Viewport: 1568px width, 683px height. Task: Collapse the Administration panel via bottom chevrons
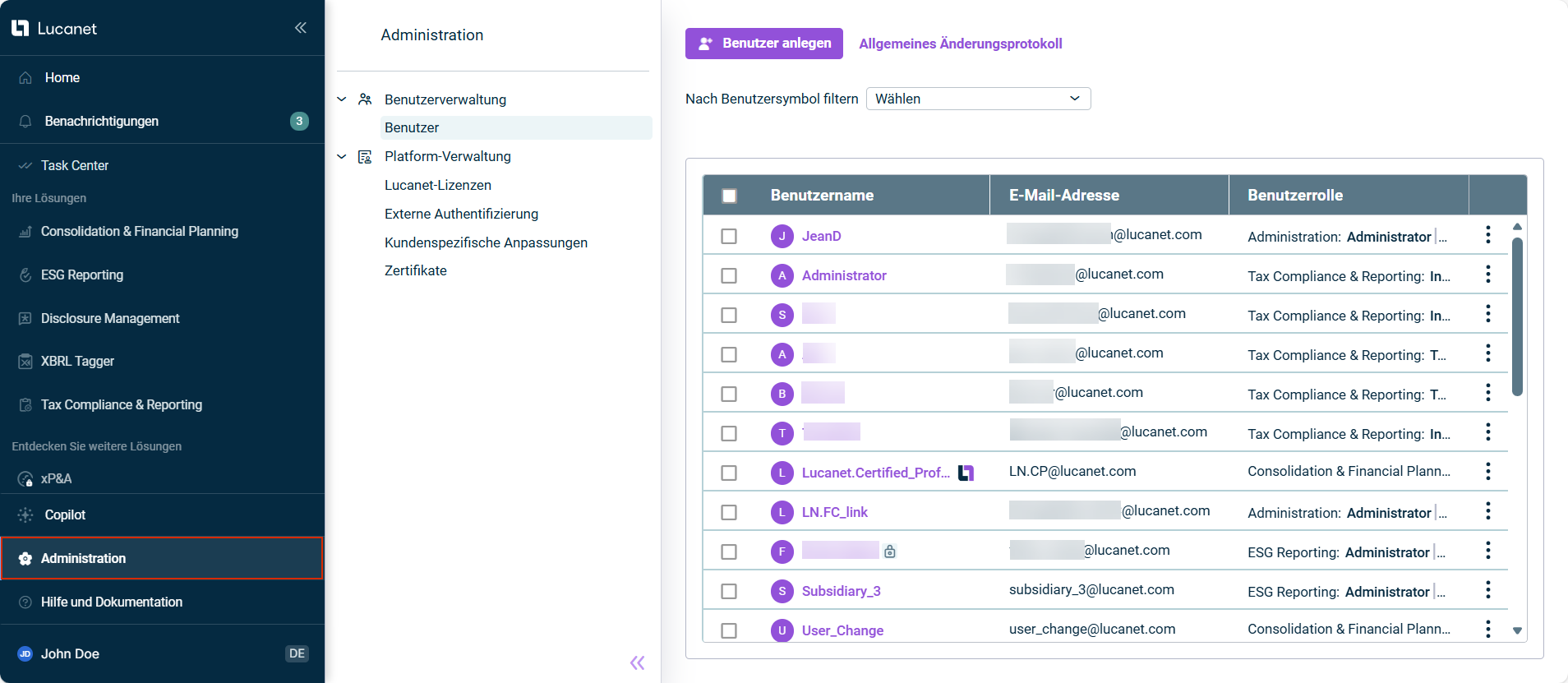[638, 662]
